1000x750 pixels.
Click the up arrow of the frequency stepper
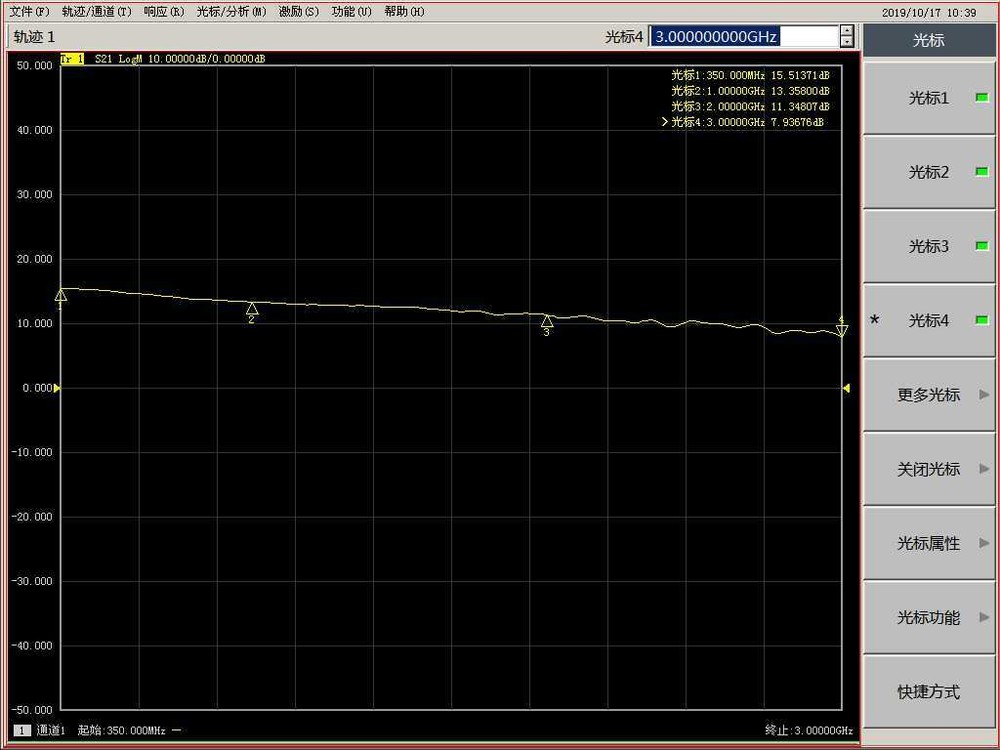click(845, 31)
